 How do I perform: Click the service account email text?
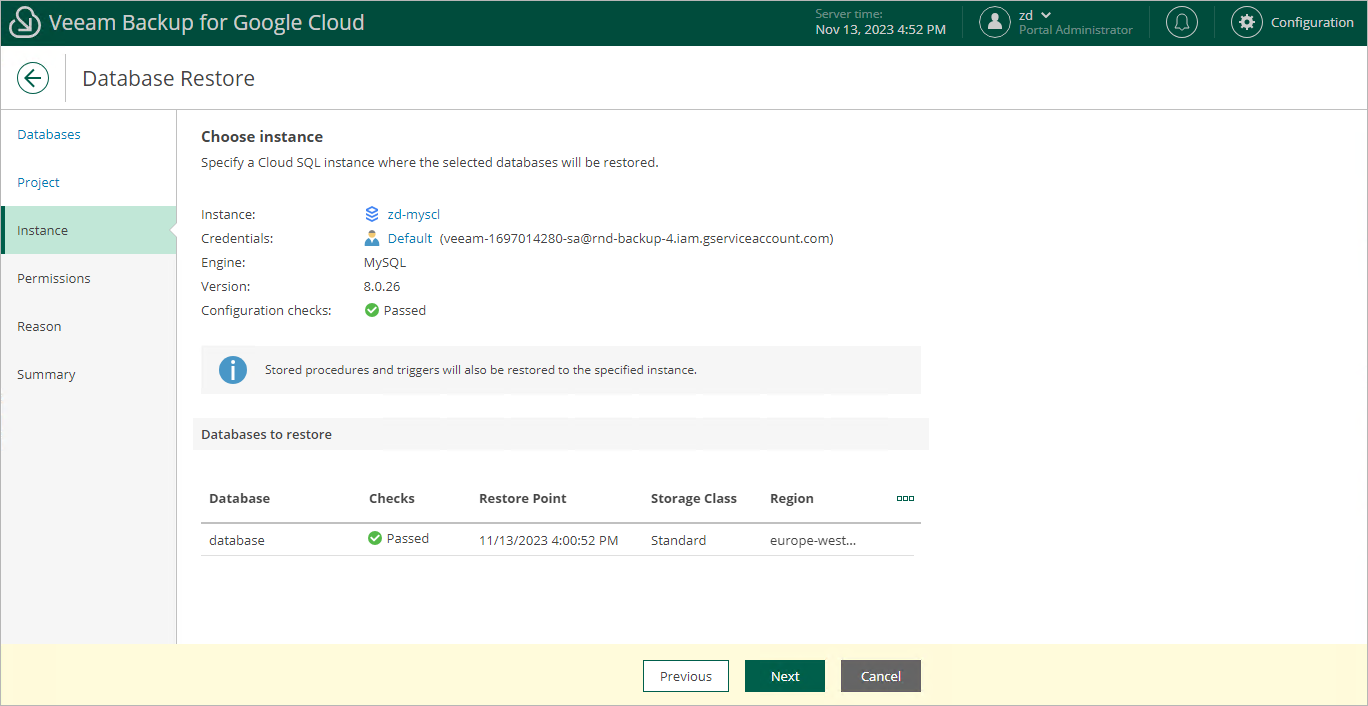pos(637,238)
